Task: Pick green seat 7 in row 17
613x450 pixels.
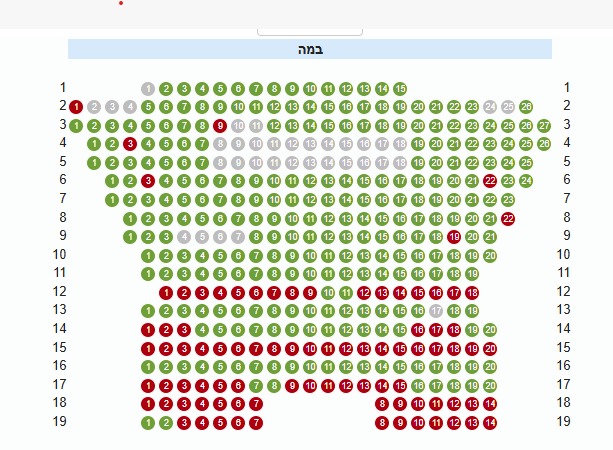Action: pyautogui.click(x=256, y=386)
